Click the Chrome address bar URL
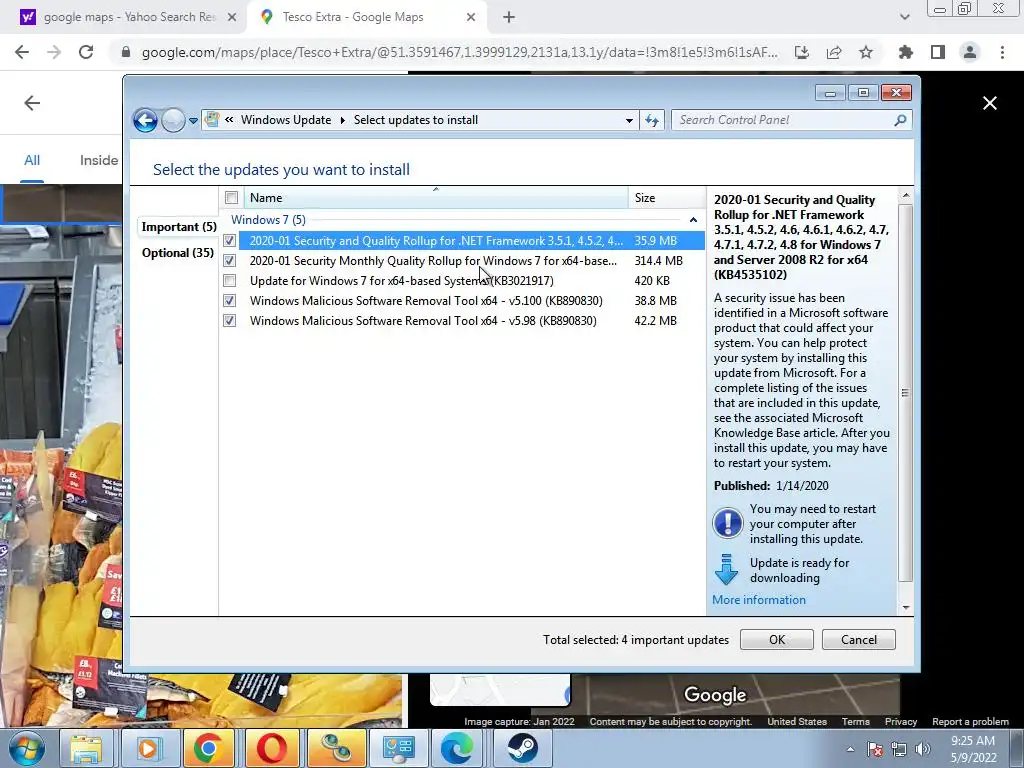This screenshot has height=768, width=1024. (460, 52)
